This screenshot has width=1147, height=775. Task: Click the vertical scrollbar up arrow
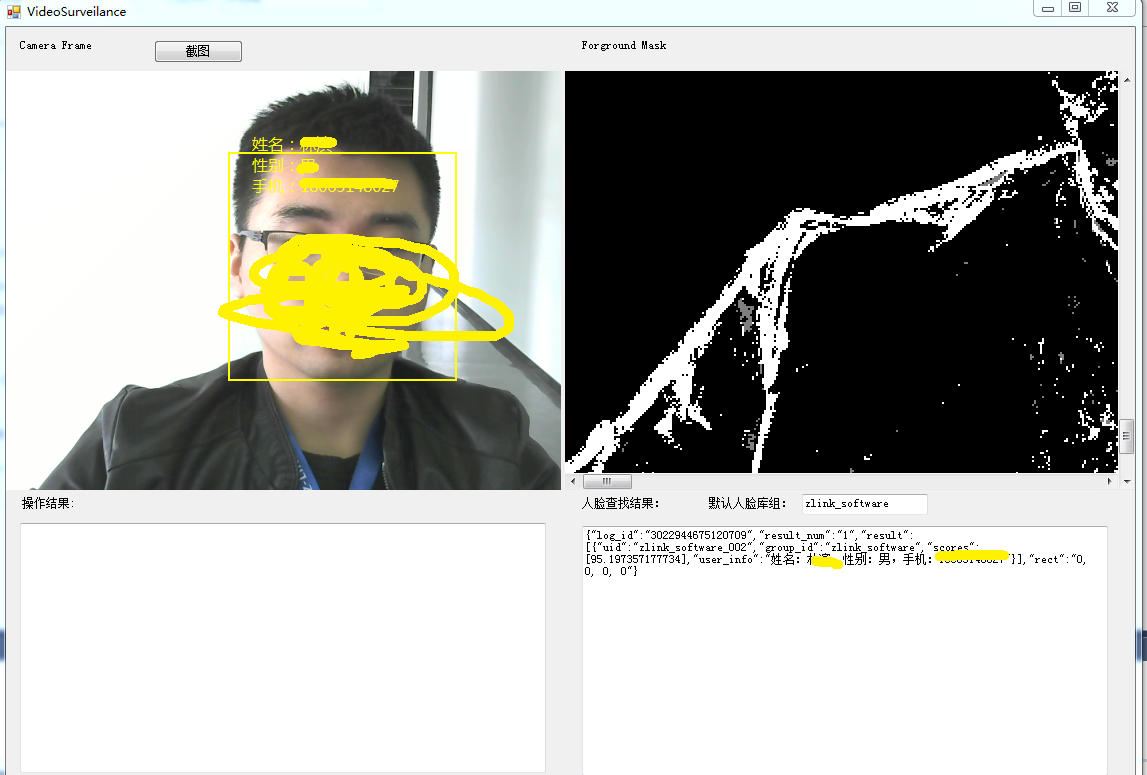pos(1127,79)
